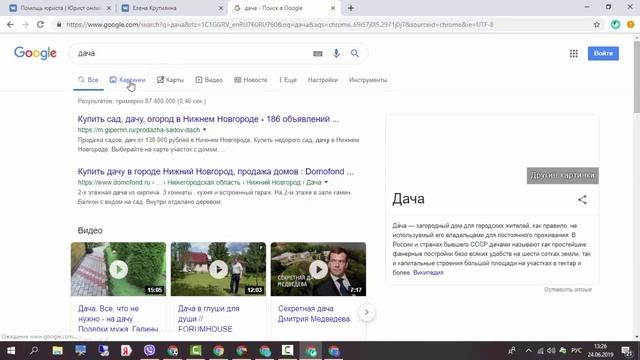The height and width of the screenshot is (360, 640).
Task: Open the Настройки search settings menu
Action: pos(322,80)
